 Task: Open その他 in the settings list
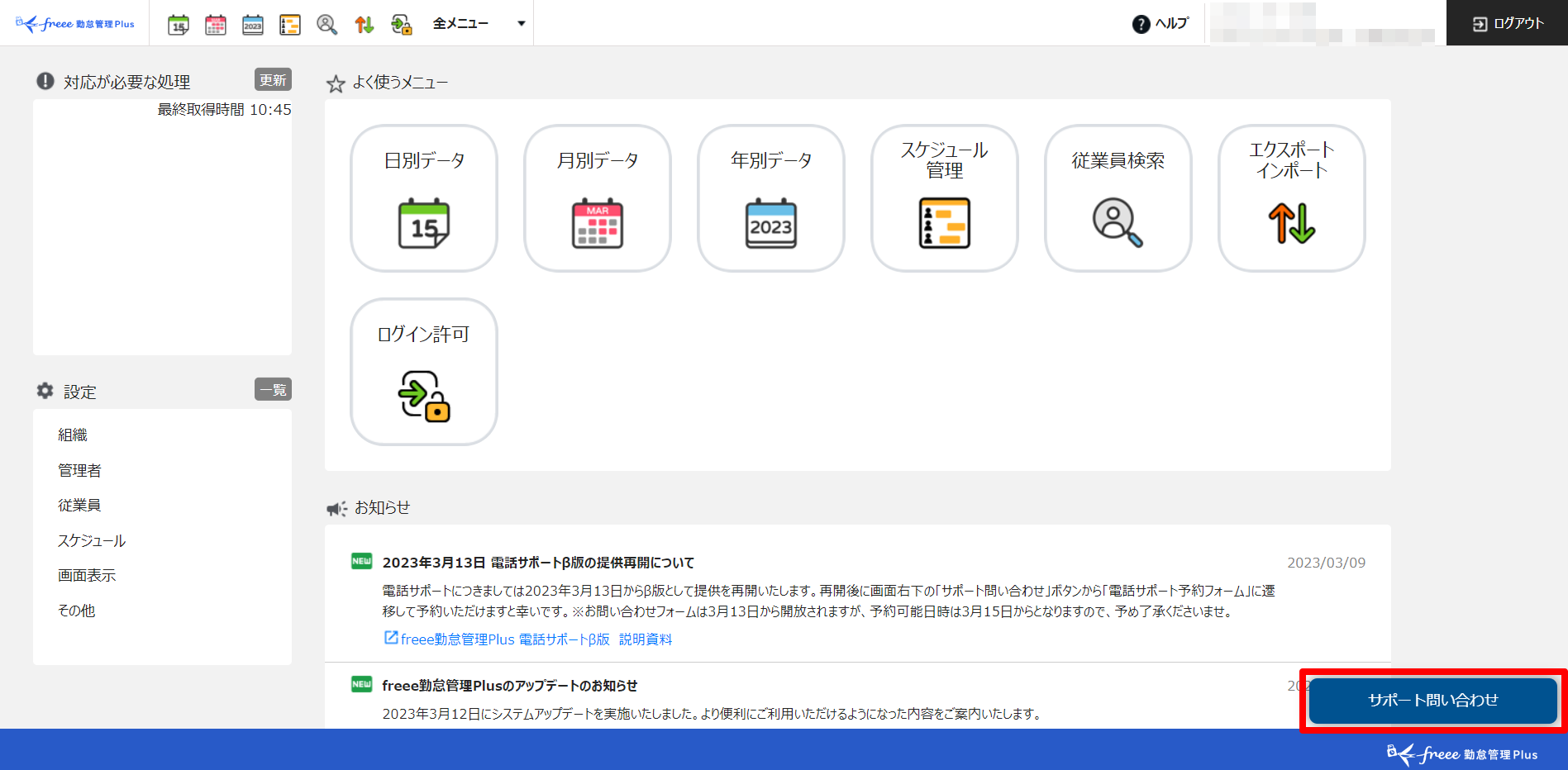click(x=76, y=610)
